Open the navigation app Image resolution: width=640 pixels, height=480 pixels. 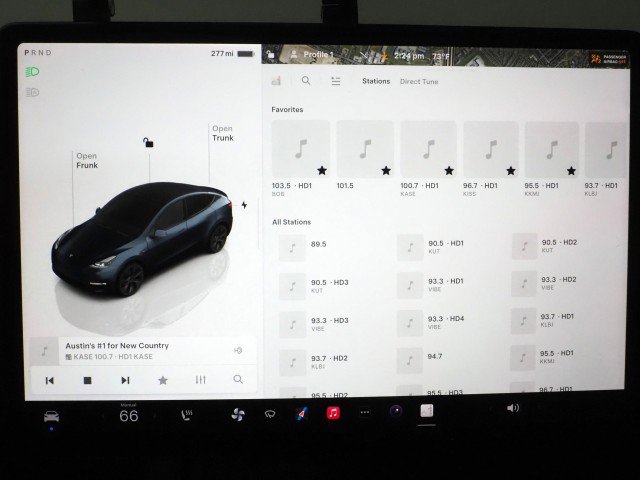tap(302, 414)
